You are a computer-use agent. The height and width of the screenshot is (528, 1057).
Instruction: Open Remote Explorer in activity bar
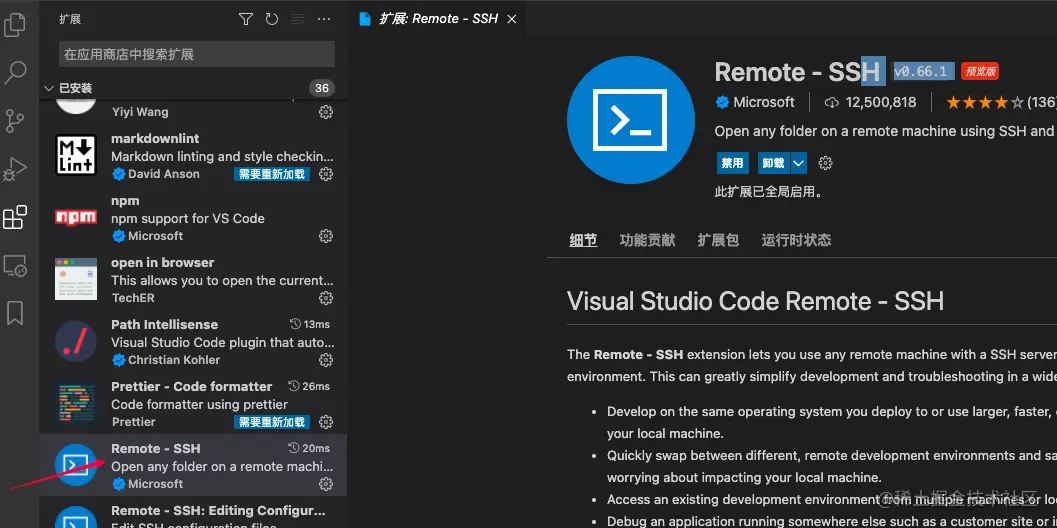(15, 266)
